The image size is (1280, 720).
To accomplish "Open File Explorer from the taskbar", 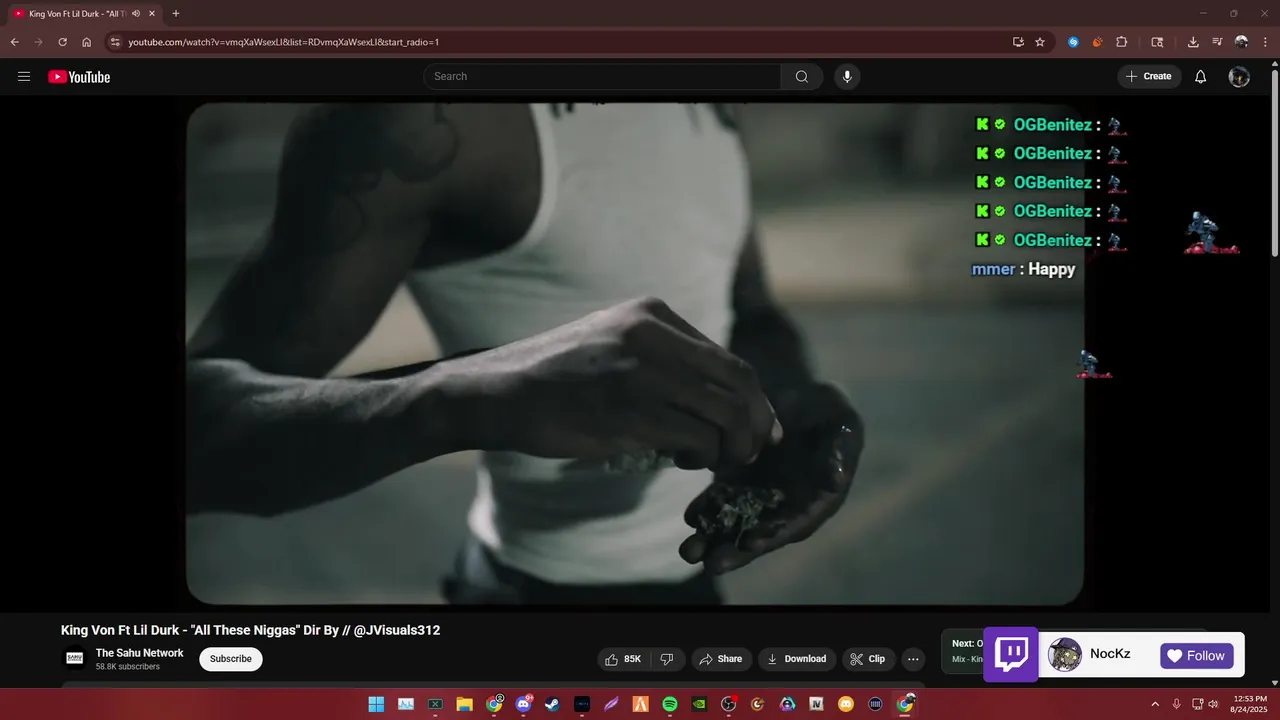I will 464,704.
